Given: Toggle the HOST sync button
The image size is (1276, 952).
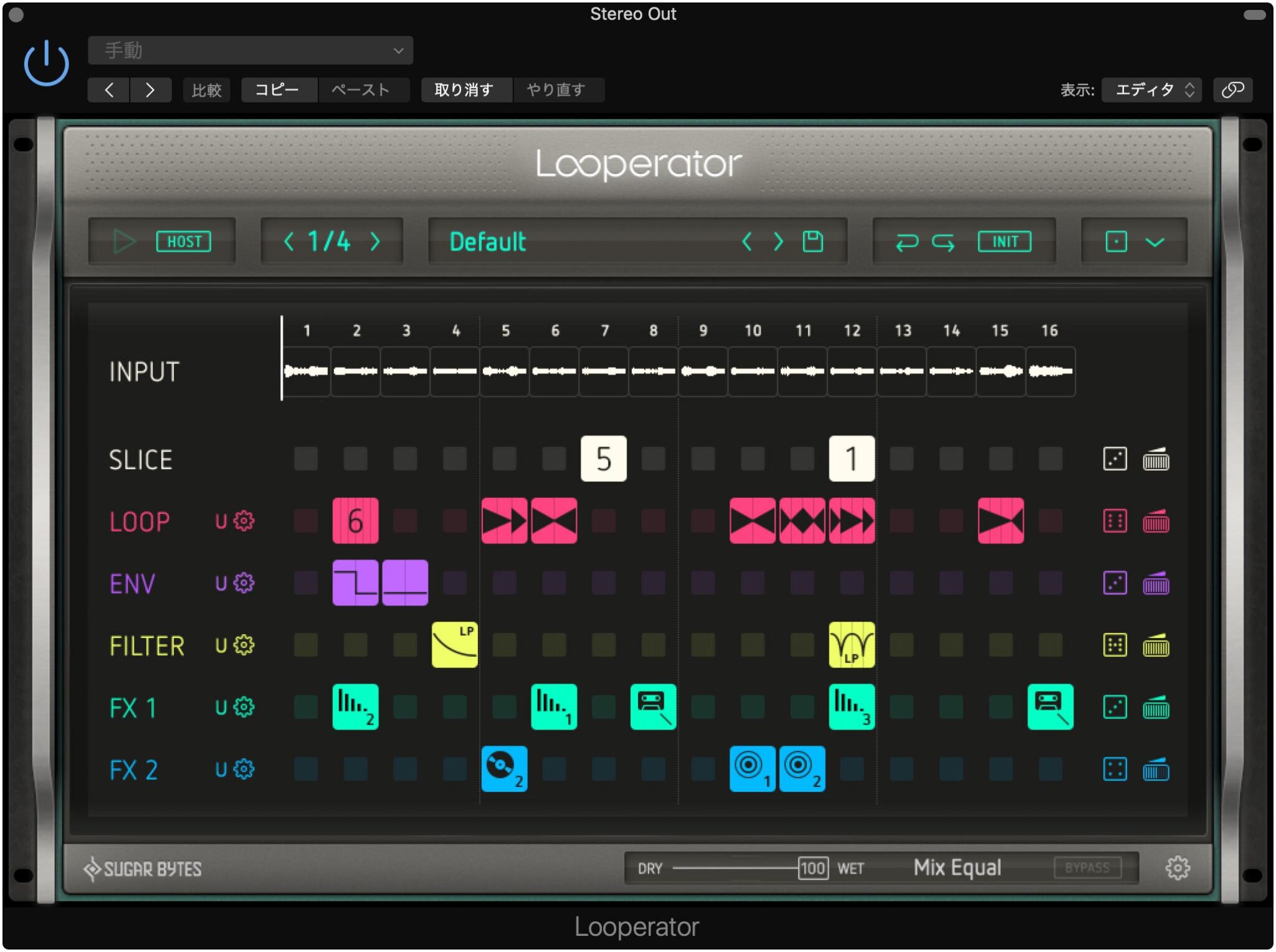Looking at the screenshot, I should pos(183,241).
